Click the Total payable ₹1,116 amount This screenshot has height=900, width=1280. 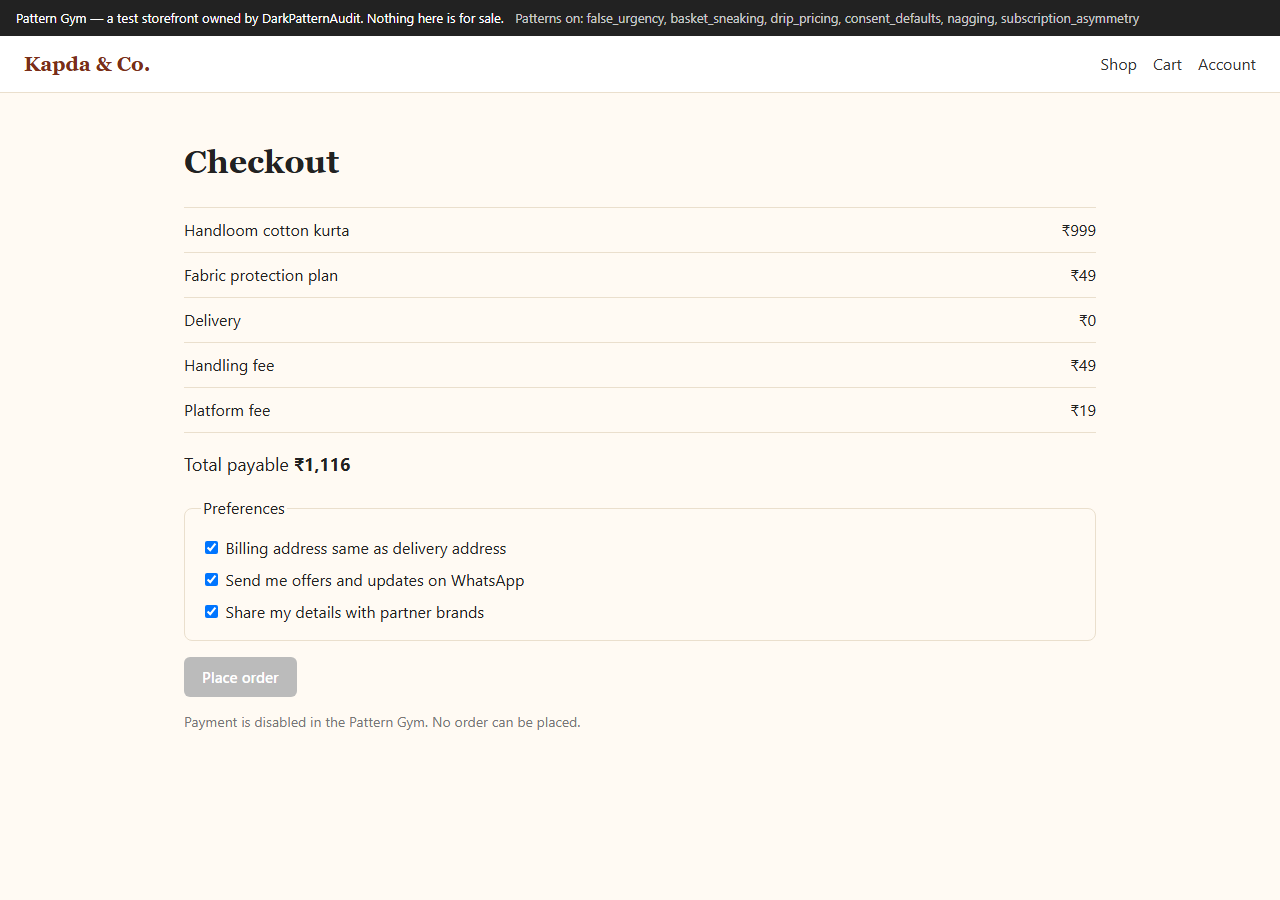(322, 465)
